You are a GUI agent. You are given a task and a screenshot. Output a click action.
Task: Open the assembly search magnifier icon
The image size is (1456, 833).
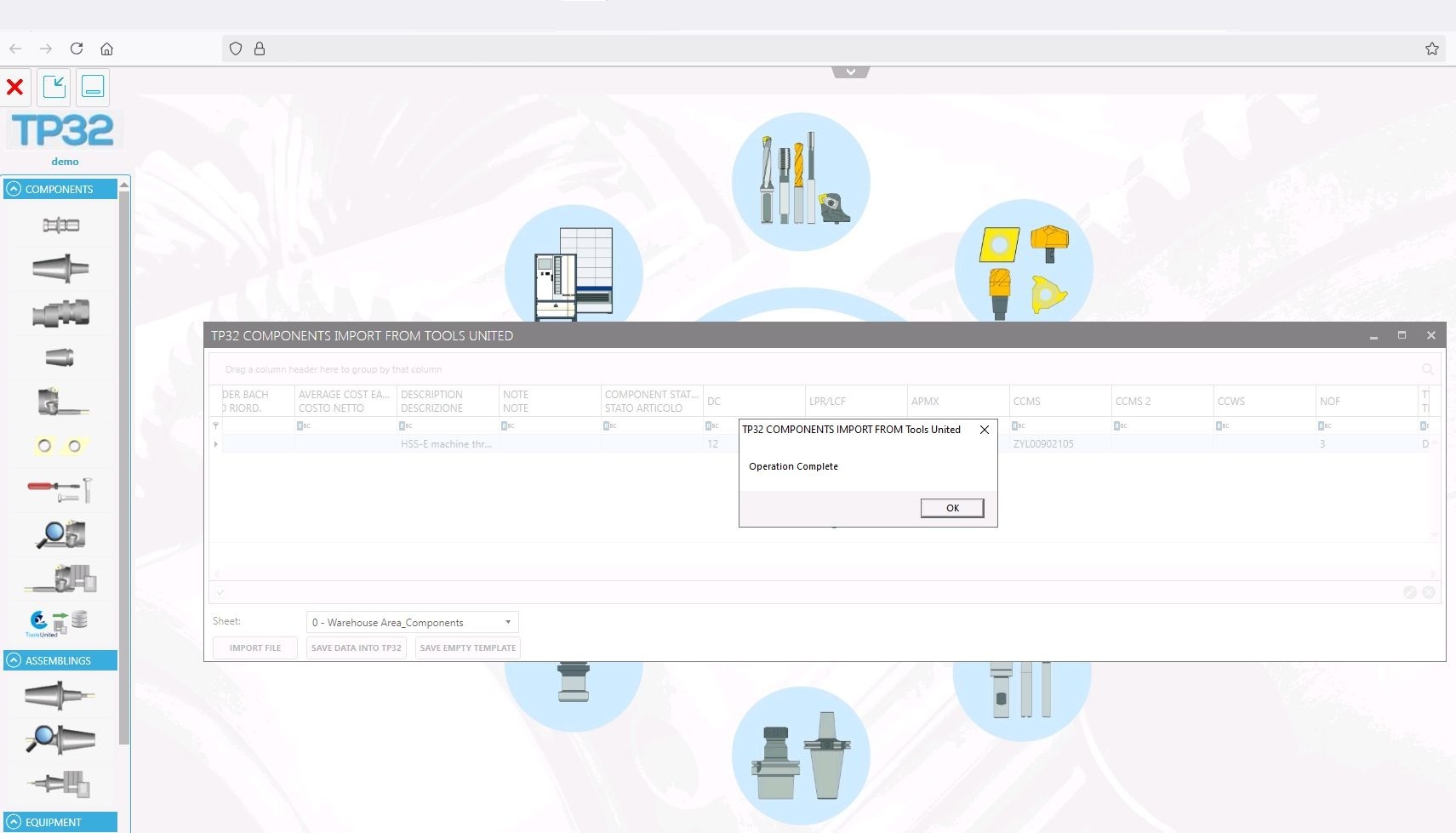pos(60,739)
